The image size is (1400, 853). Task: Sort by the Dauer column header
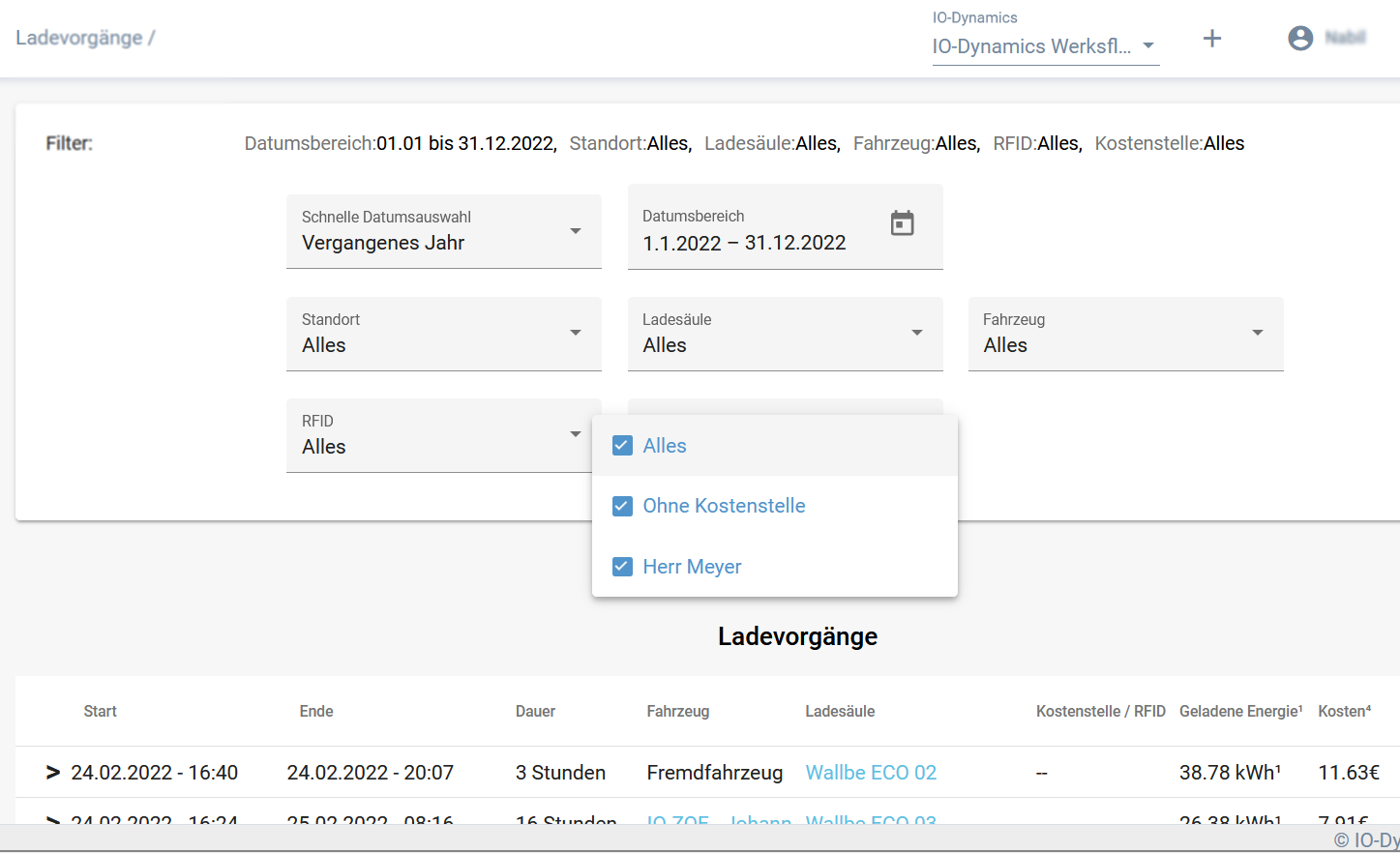535,712
